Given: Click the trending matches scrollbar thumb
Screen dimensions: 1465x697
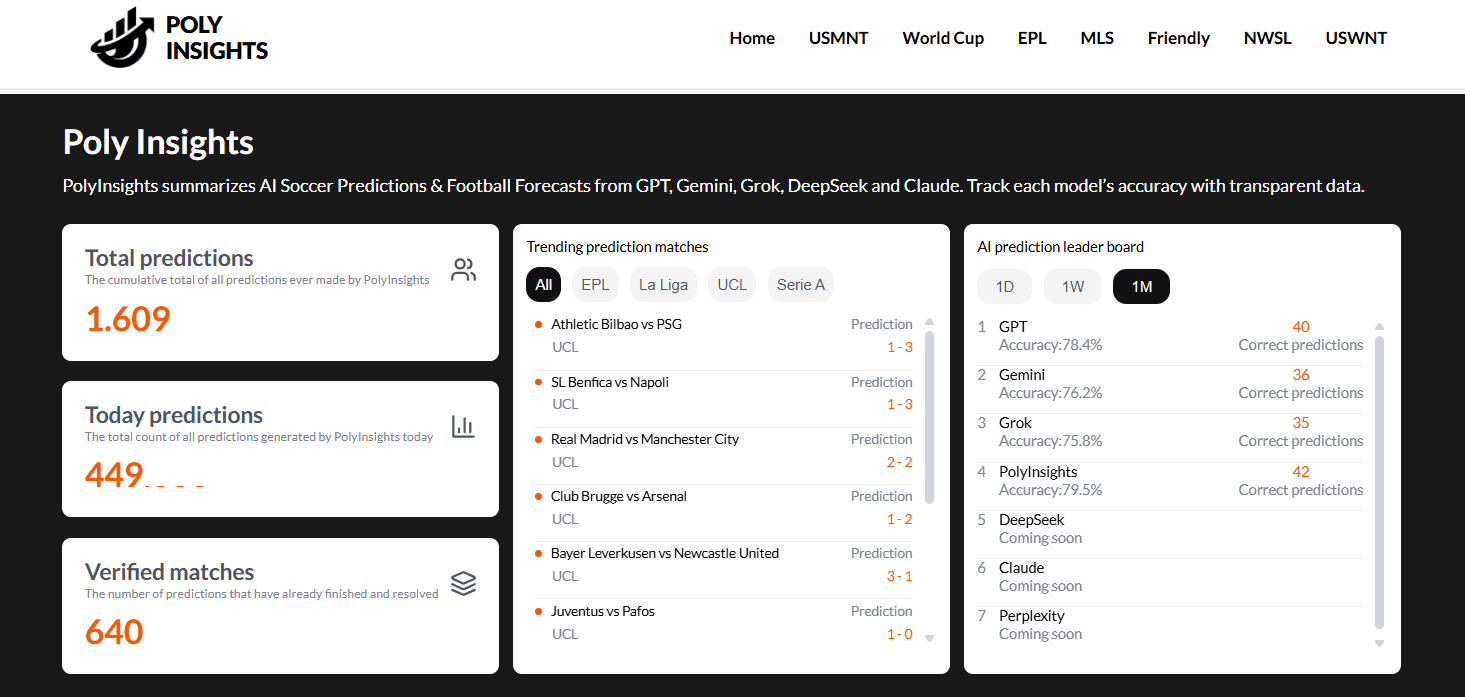Looking at the screenshot, I should (930, 415).
